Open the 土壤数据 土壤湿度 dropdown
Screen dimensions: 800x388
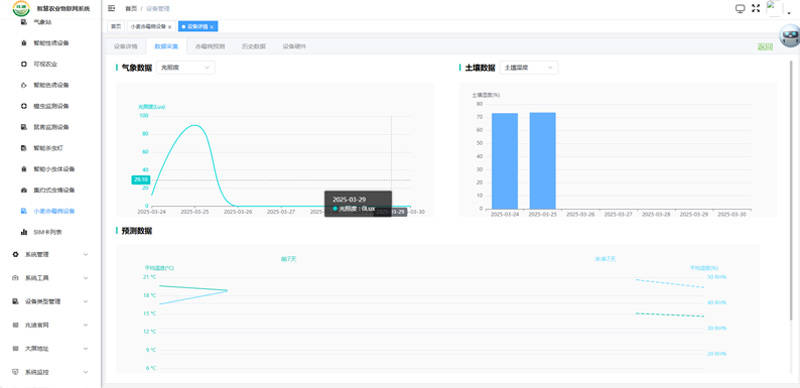[x=529, y=67]
